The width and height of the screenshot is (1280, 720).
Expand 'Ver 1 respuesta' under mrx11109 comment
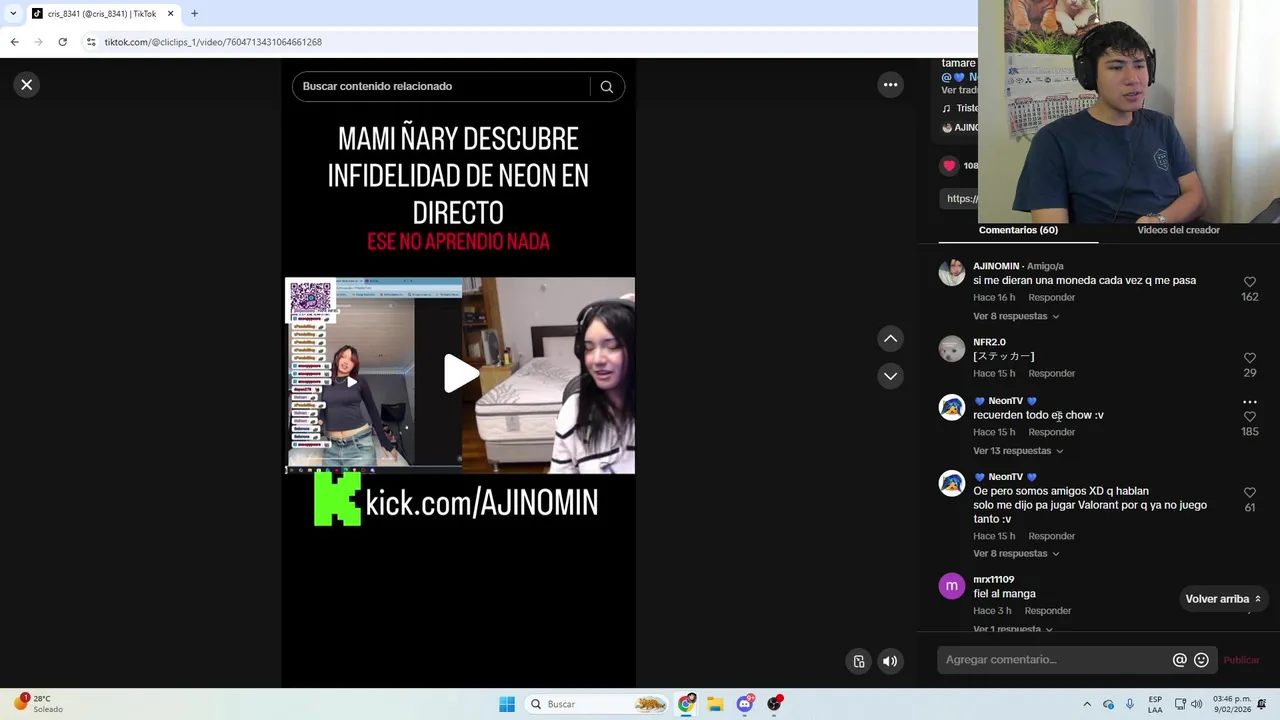point(1013,629)
